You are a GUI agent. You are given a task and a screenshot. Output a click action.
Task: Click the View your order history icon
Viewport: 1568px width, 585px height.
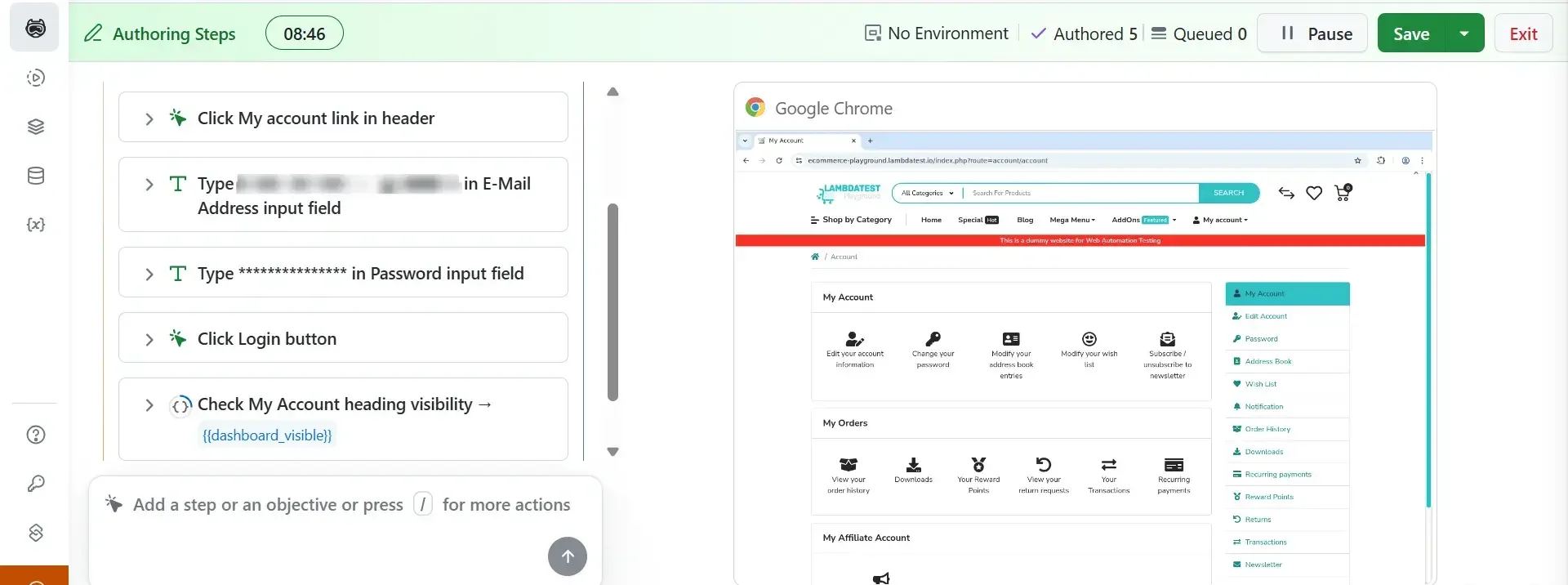(x=849, y=465)
